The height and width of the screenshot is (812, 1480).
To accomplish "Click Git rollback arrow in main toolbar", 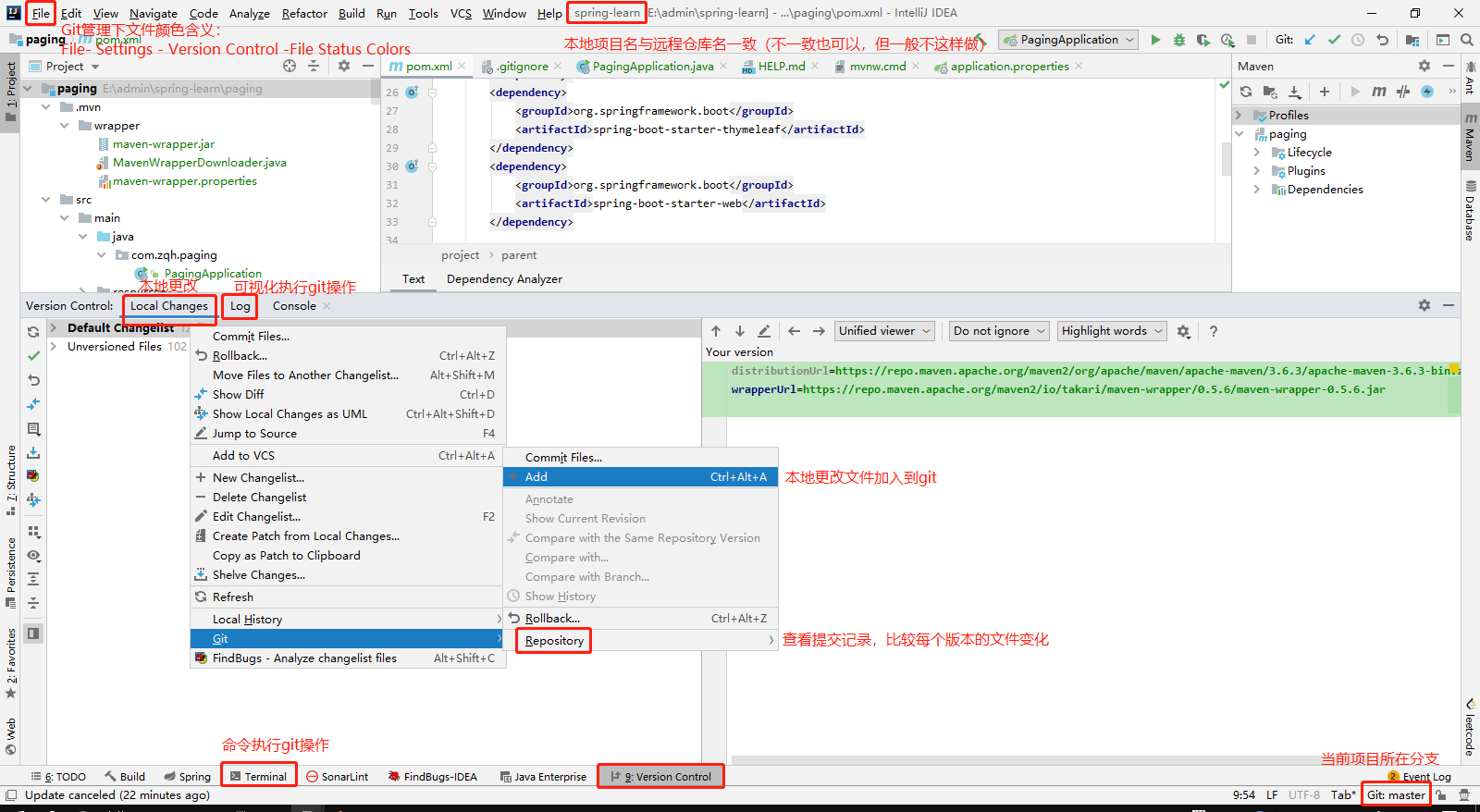I will coord(1382,40).
